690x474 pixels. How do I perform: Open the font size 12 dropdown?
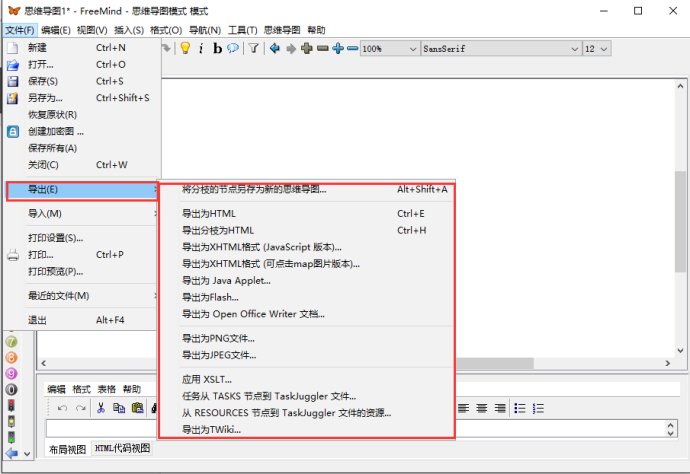pyautogui.click(x=596, y=48)
